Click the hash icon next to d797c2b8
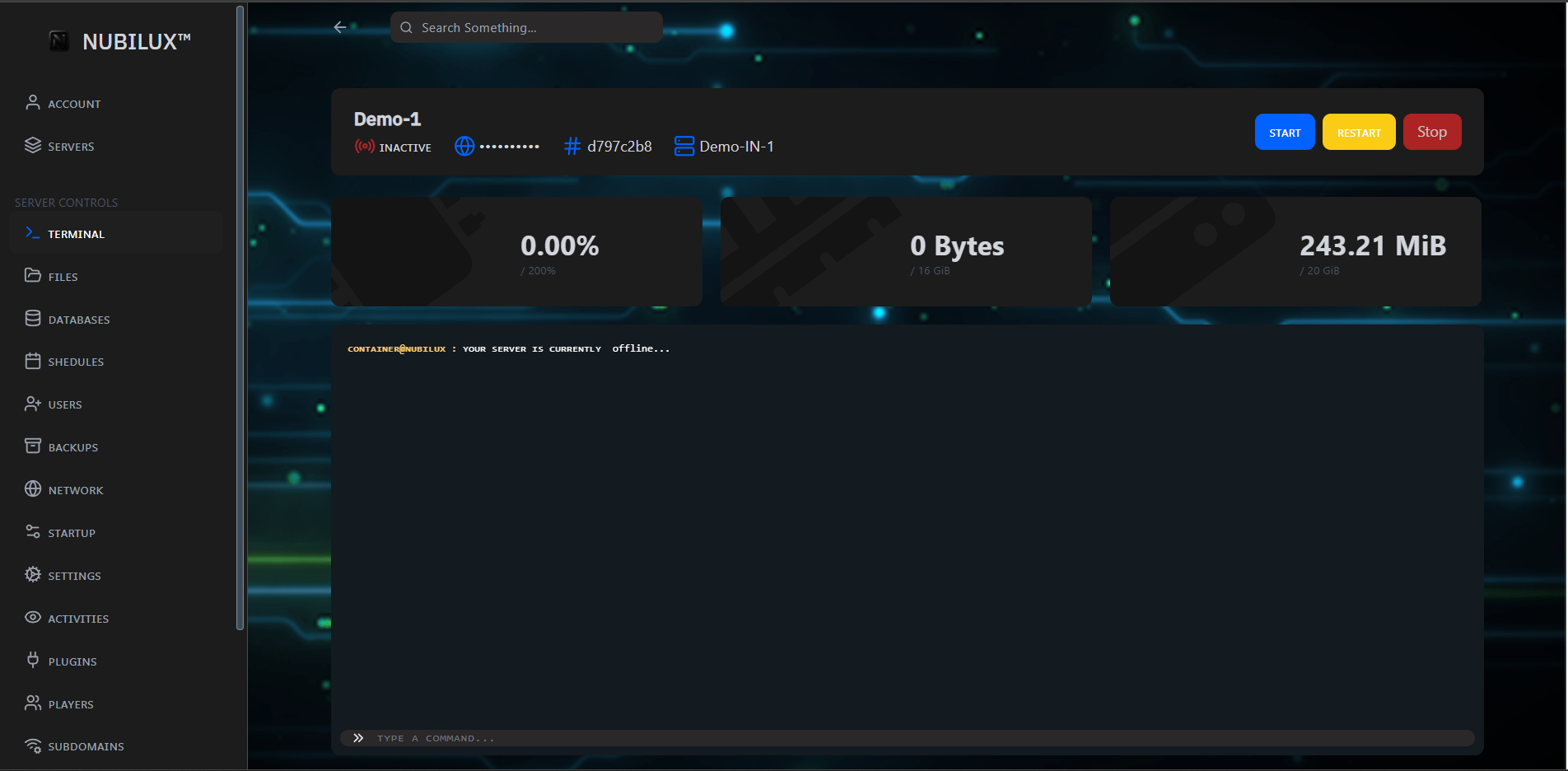This screenshot has width=1568, height=771. pos(572,147)
